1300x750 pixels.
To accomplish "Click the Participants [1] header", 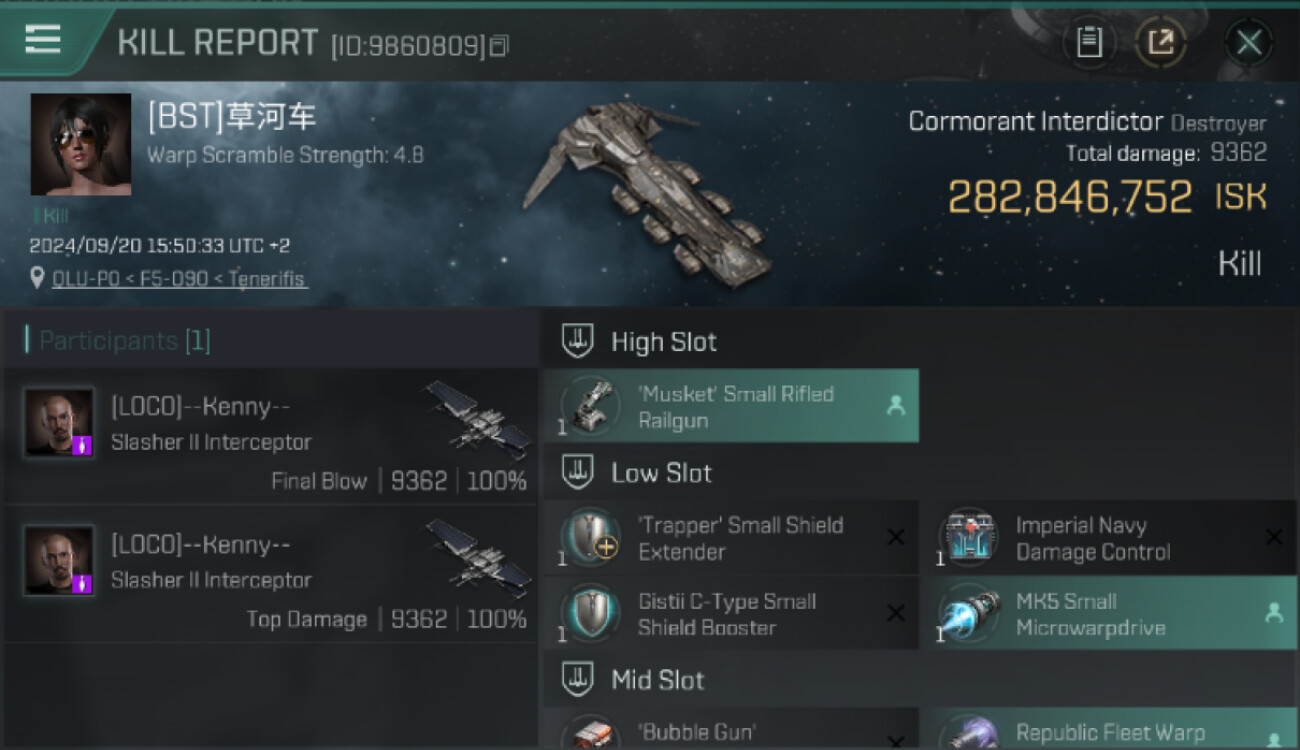I will coord(118,341).
